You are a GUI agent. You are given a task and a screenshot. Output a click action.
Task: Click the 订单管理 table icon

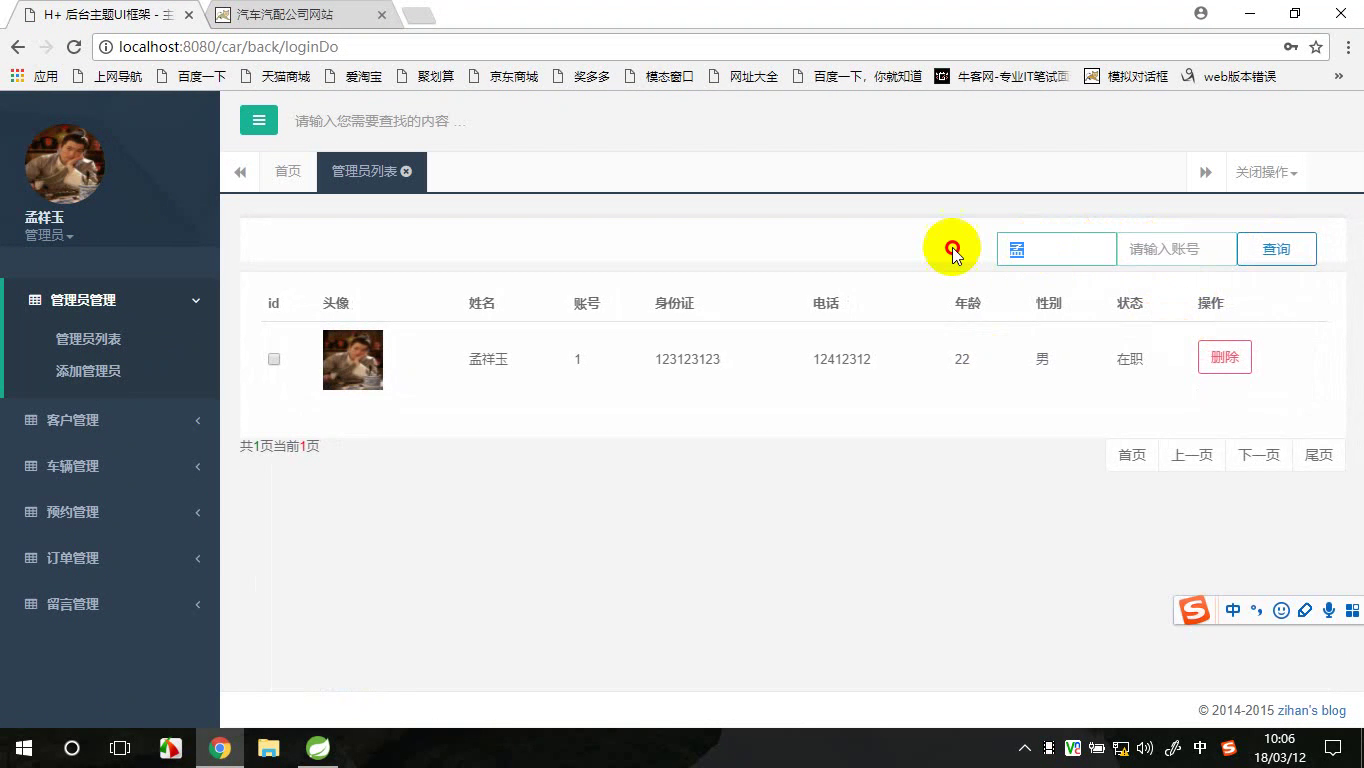[x=31, y=558]
